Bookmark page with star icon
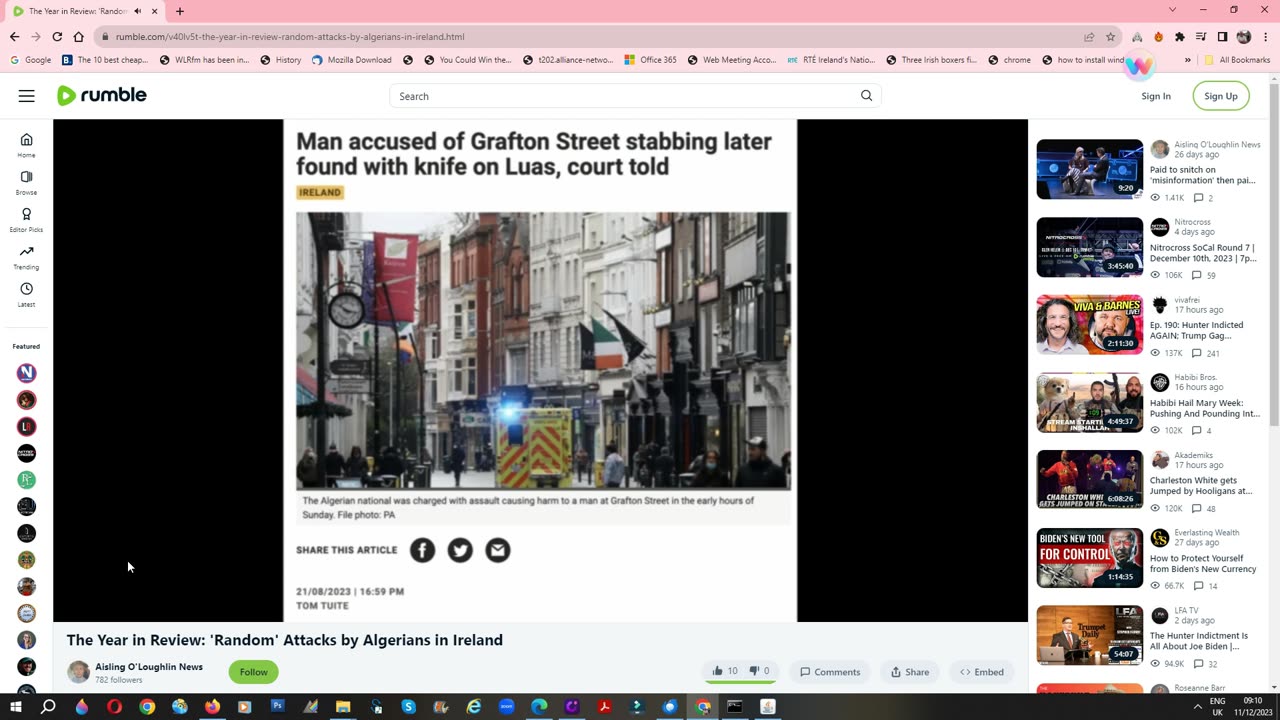The image size is (1280, 720). tap(1110, 37)
